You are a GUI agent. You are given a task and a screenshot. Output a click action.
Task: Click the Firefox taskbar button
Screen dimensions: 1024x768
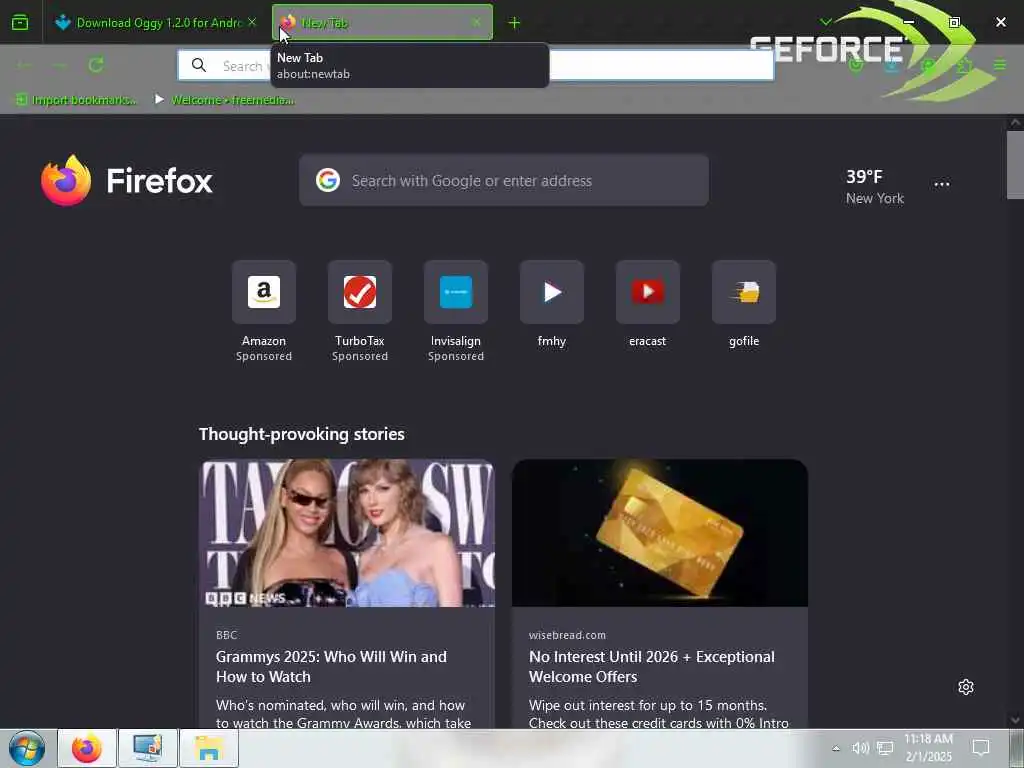pos(87,748)
